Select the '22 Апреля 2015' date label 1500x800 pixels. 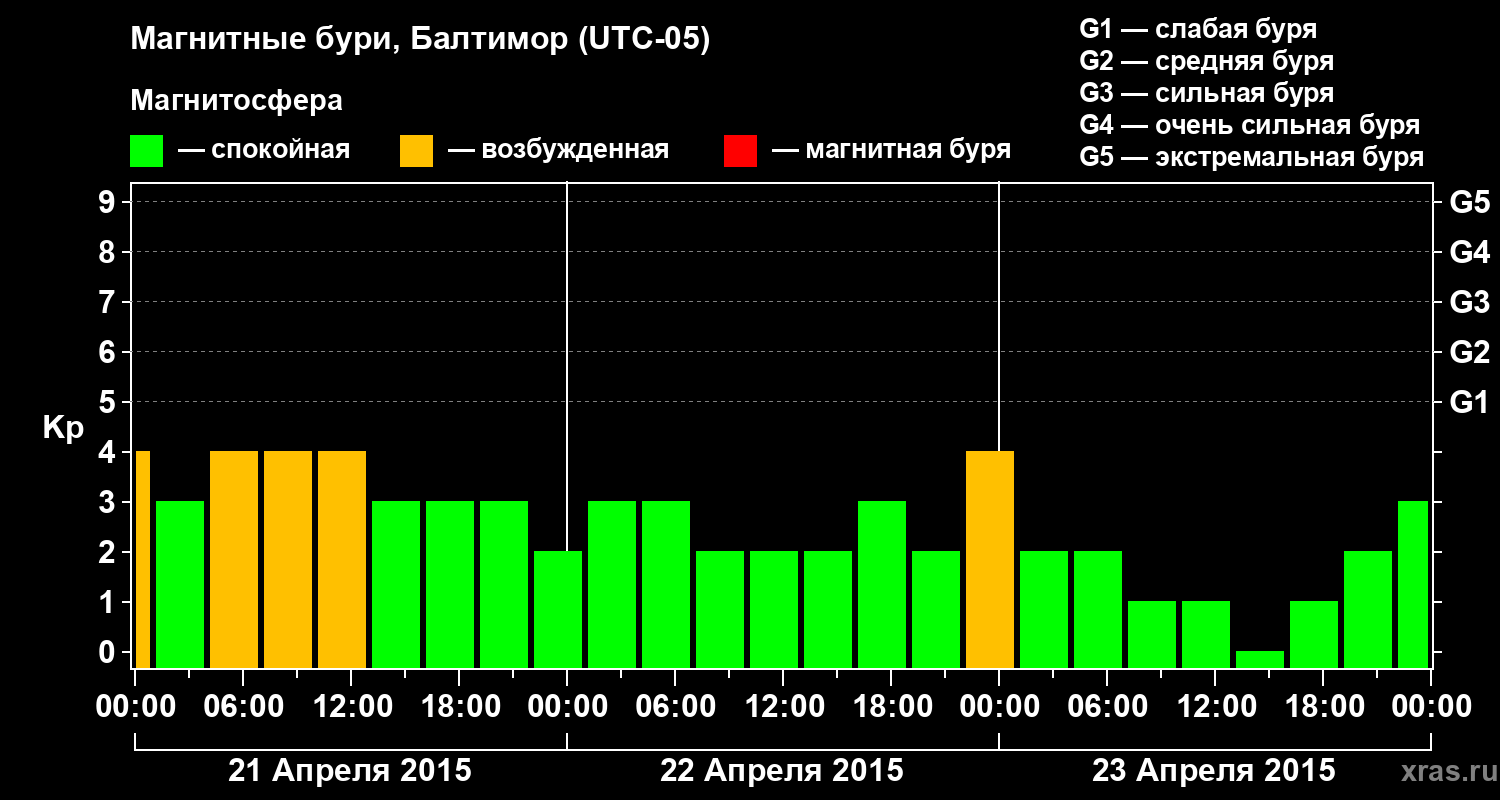coord(782,771)
